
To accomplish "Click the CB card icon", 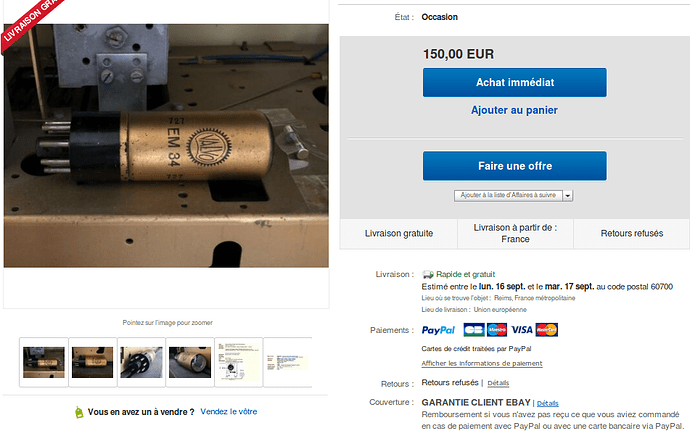I will pos(473,330).
